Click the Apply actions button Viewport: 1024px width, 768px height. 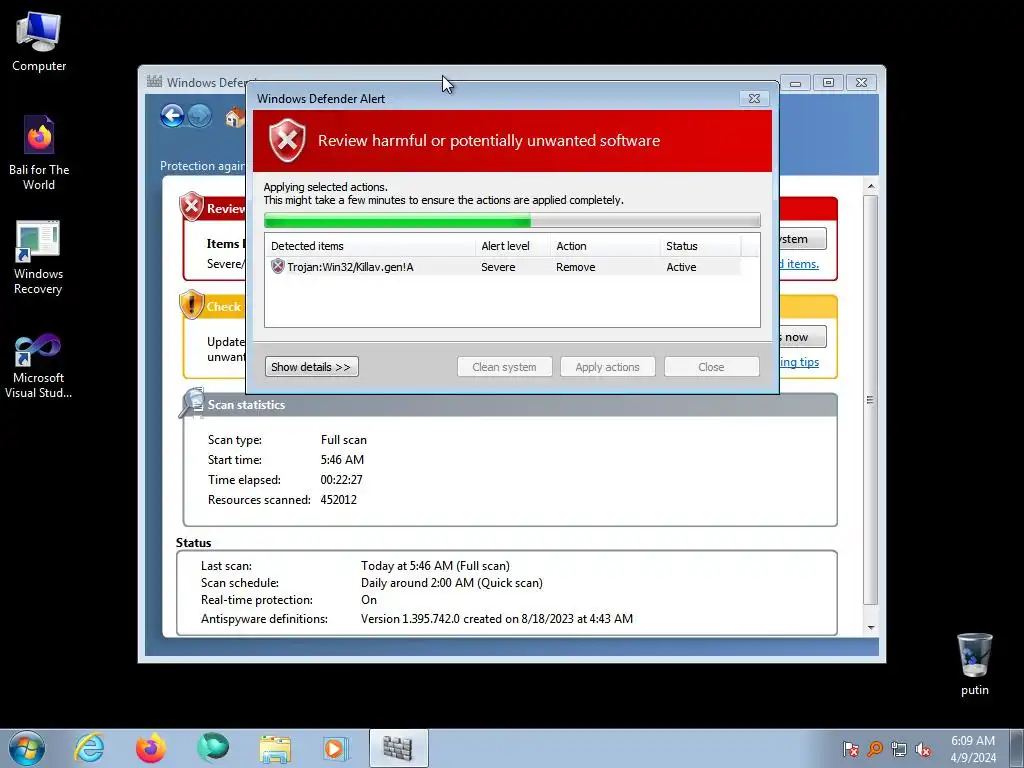pyautogui.click(x=607, y=366)
